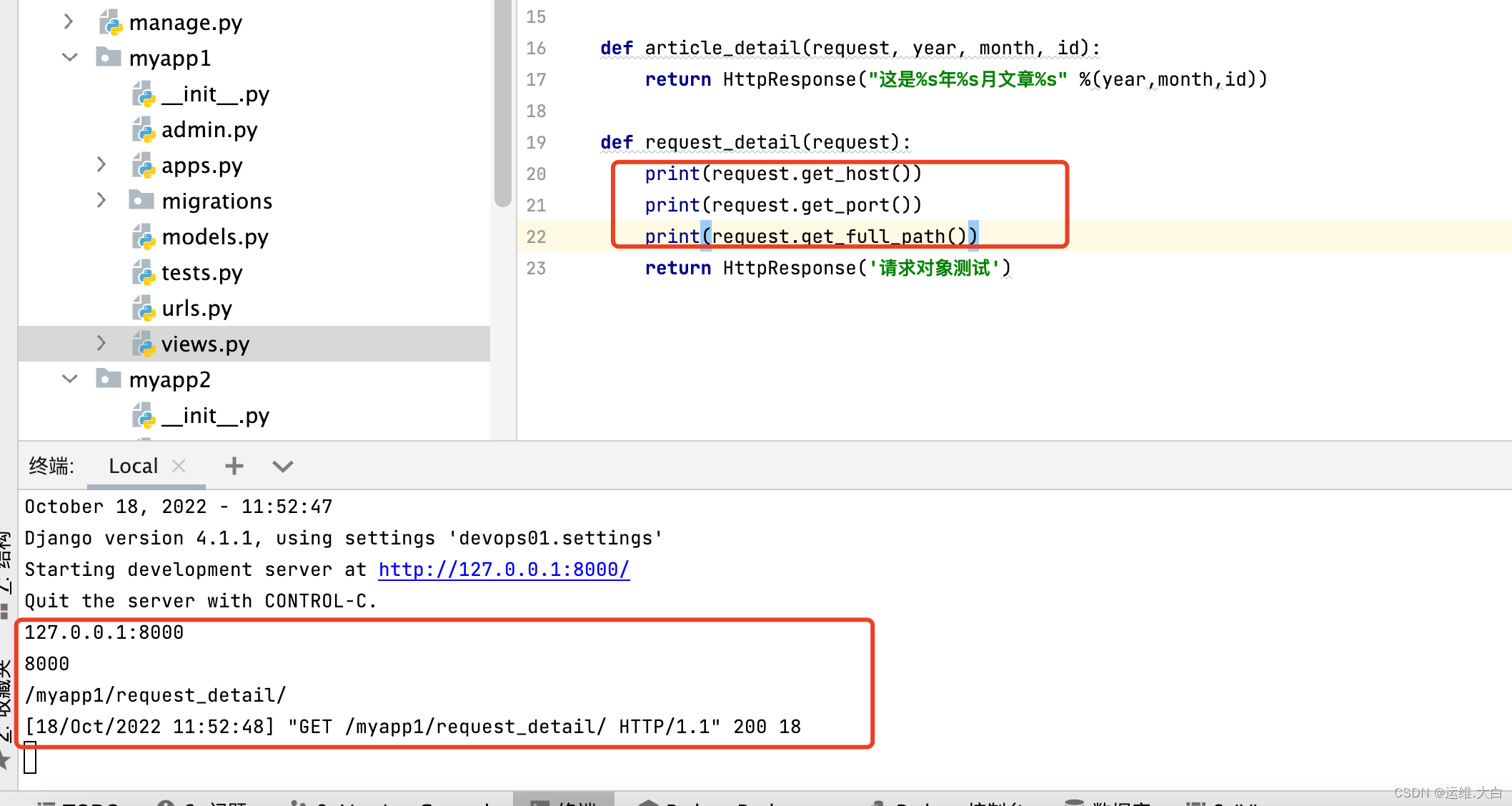Click the 这是%s年%s月文章%s string literal
This screenshot has width=1512, height=806.
[968, 79]
